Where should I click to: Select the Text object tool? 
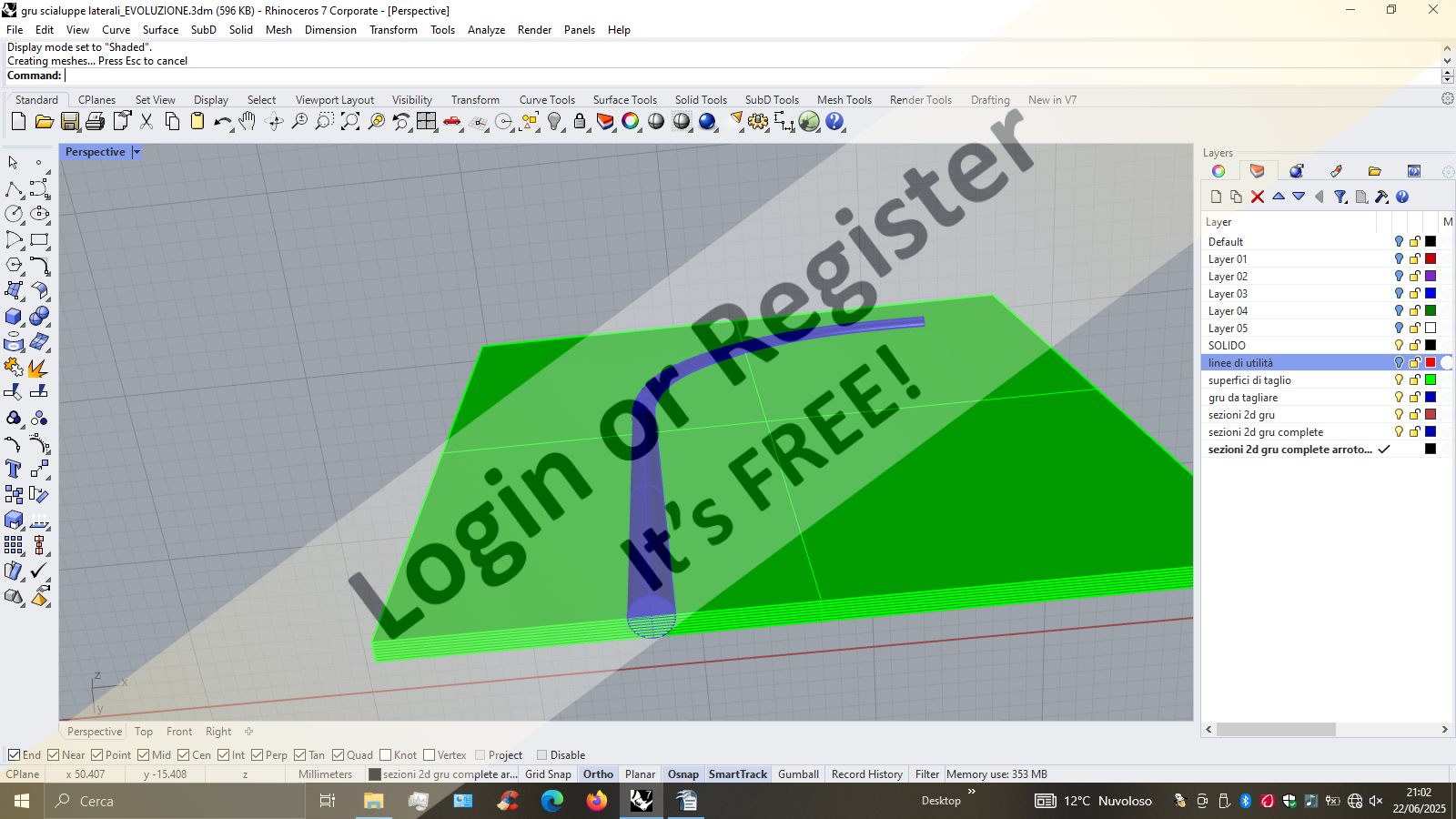(15, 469)
